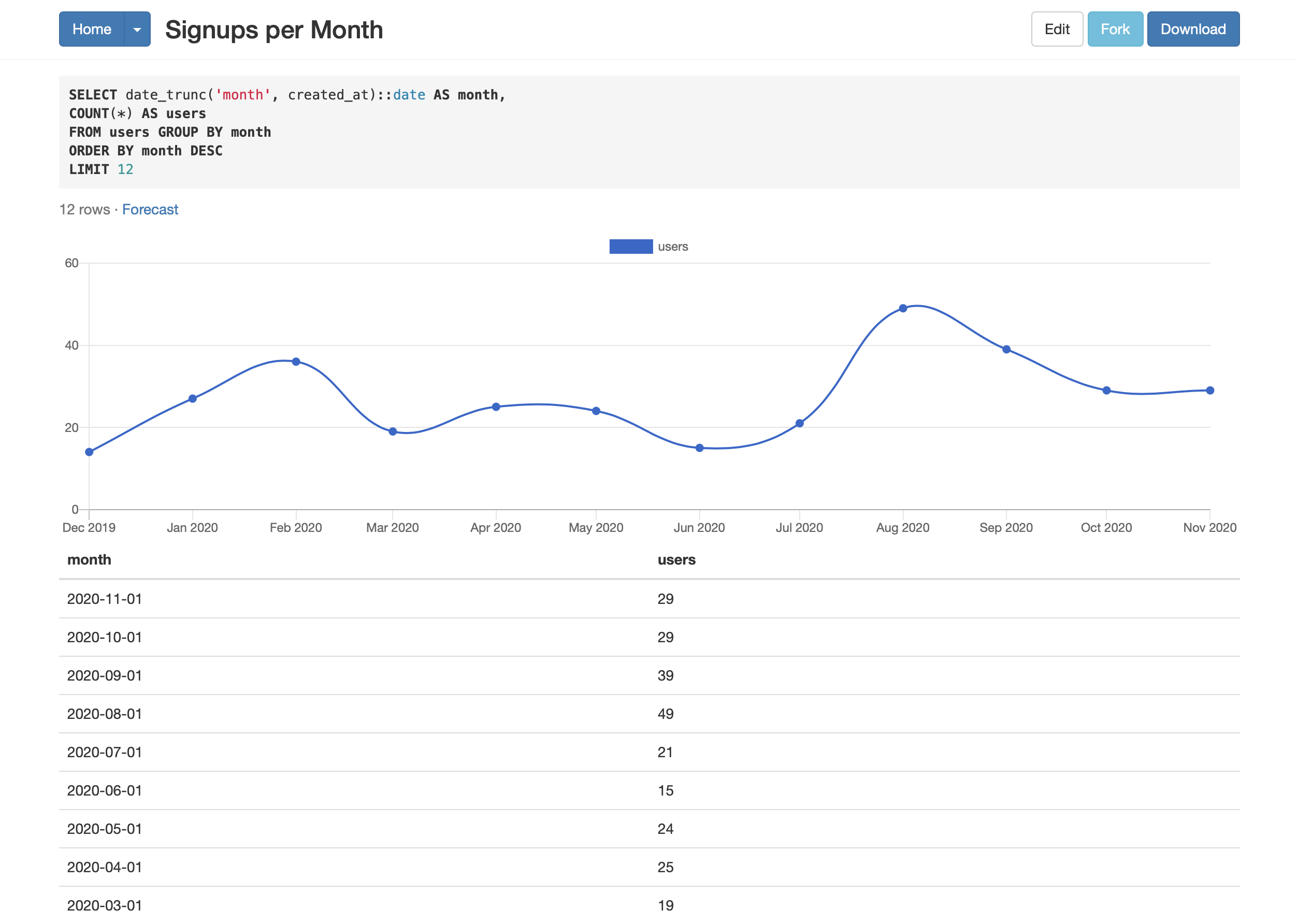Select the Jan 2020 data point
Viewport: 1297px width, 924px height.
[x=193, y=399]
